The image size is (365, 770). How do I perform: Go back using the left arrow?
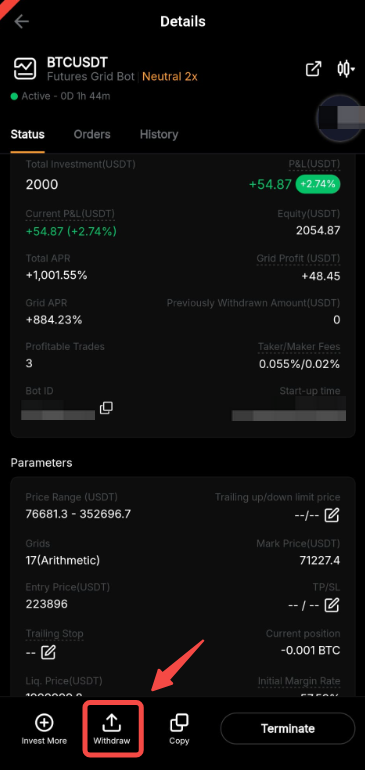(22, 22)
